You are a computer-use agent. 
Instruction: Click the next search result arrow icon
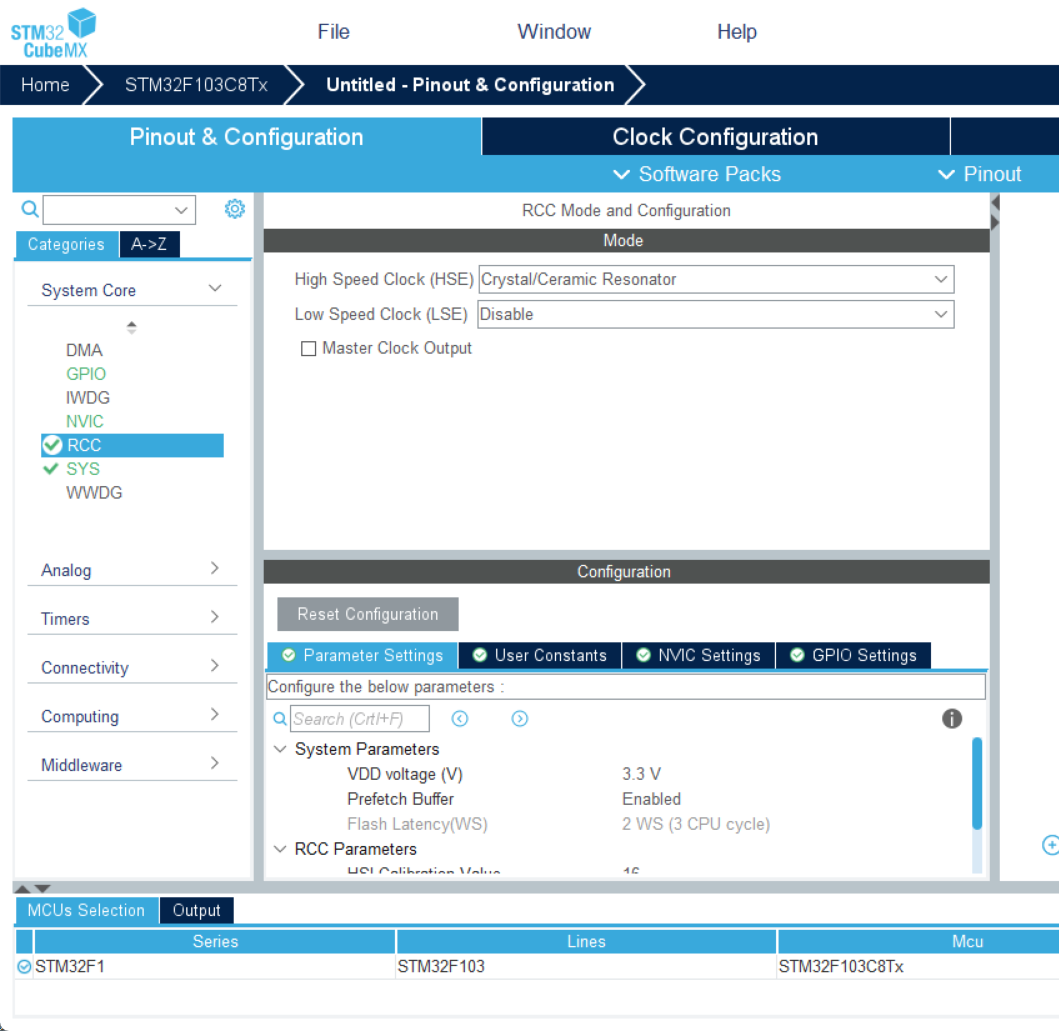click(x=519, y=718)
